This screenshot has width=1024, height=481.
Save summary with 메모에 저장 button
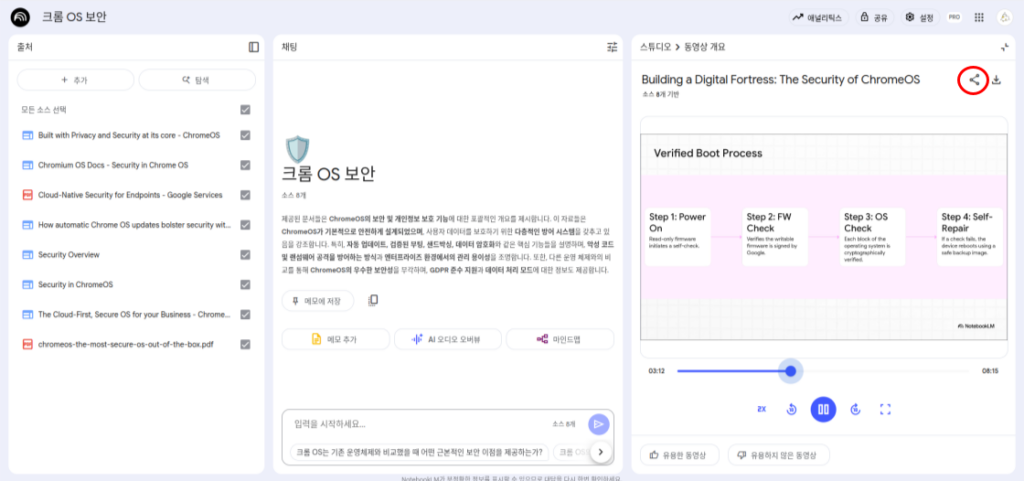[317, 301]
